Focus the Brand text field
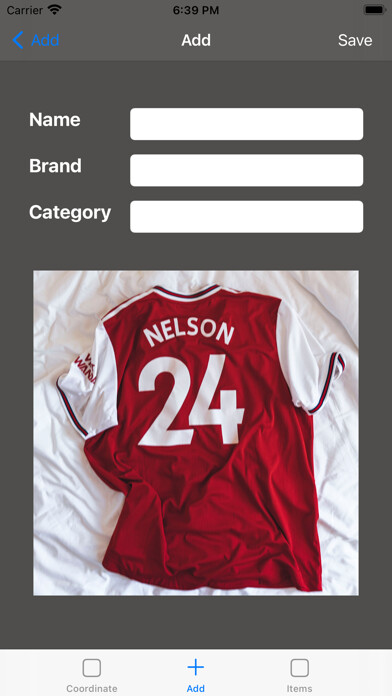Image resolution: width=392 pixels, height=696 pixels. tap(246, 170)
